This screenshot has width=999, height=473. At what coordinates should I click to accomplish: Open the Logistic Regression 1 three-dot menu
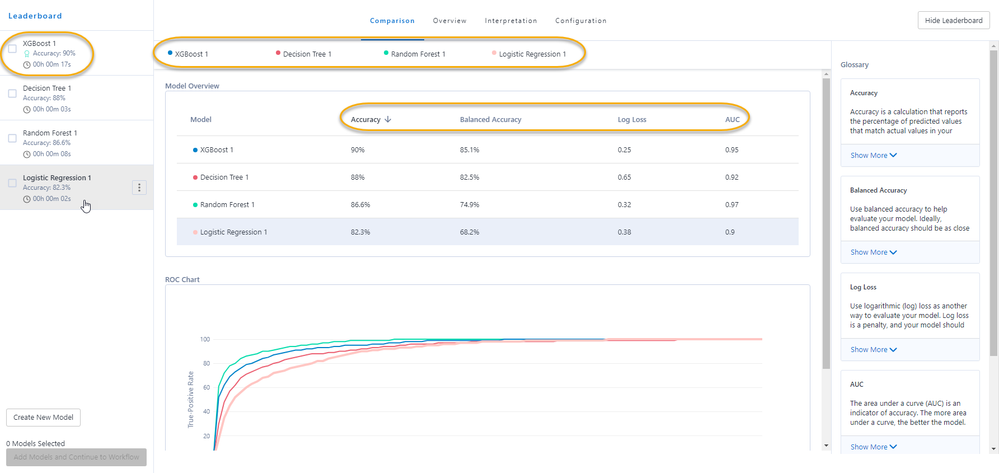(x=140, y=187)
